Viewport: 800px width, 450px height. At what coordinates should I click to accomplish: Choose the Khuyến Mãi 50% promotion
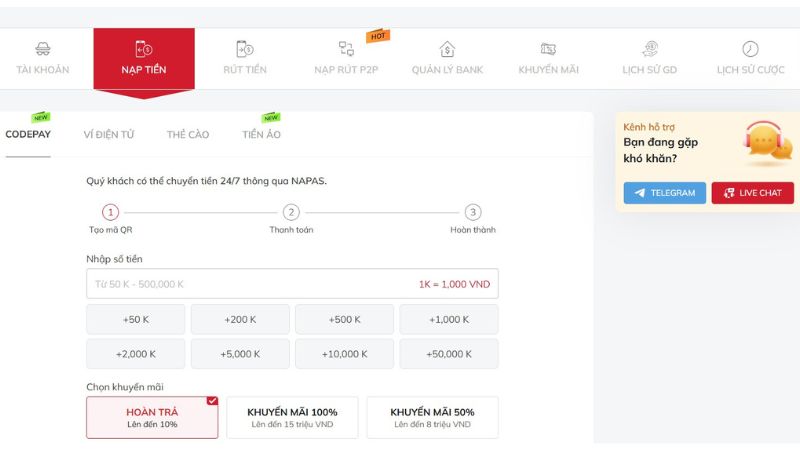pyautogui.click(x=432, y=417)
